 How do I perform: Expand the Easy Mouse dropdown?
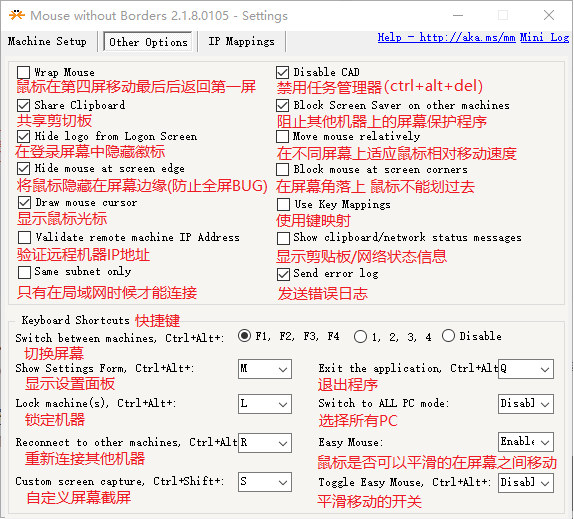[x=526, y=442]
